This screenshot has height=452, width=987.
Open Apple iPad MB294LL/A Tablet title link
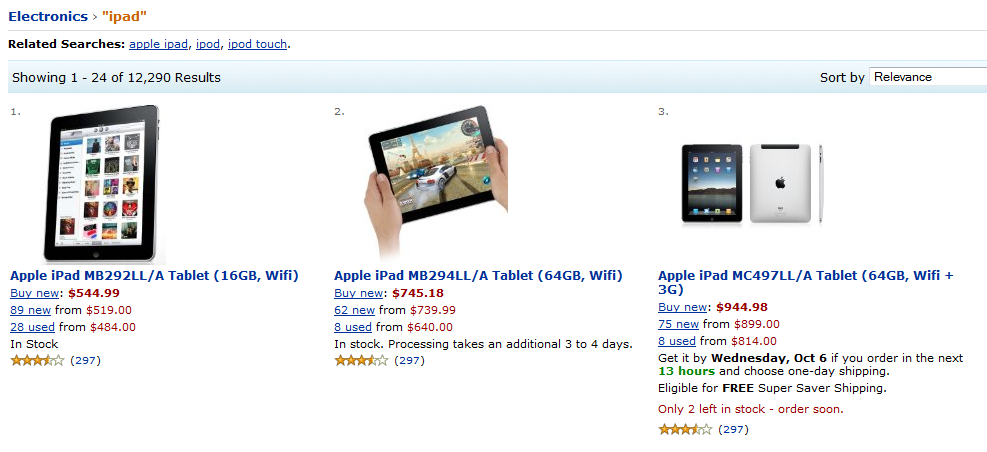point(478,276)
